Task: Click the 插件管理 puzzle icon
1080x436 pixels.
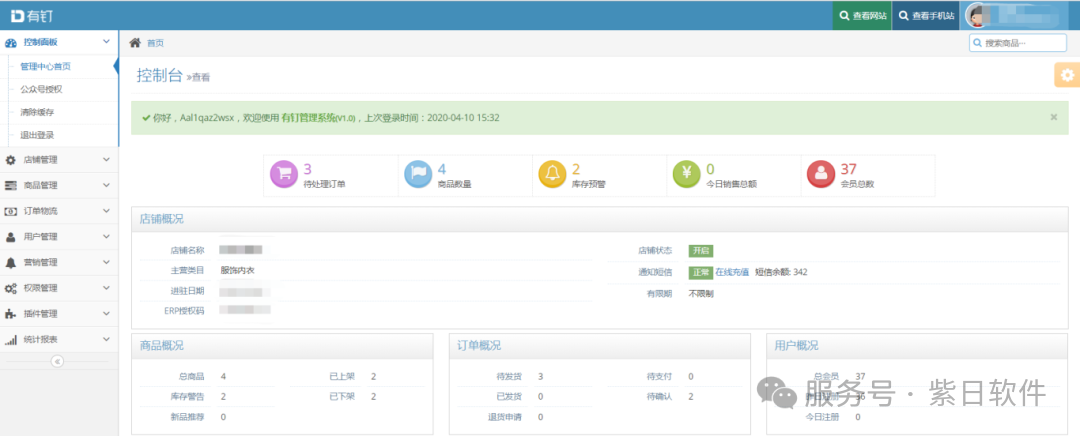Action: tap(10, 314)
